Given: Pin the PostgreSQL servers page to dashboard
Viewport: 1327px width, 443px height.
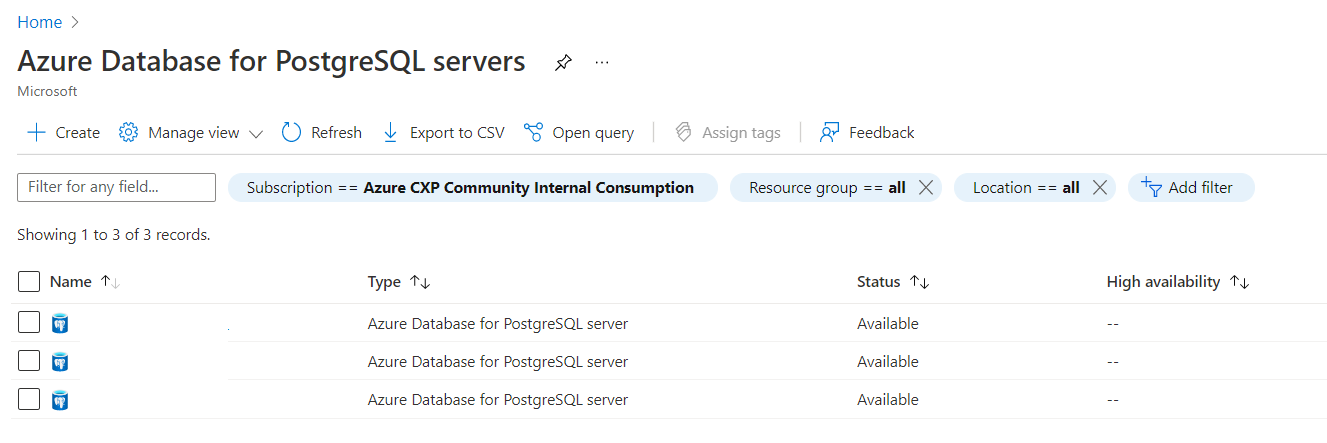Looking at the screenshot, I should click(x=563, y=63).
